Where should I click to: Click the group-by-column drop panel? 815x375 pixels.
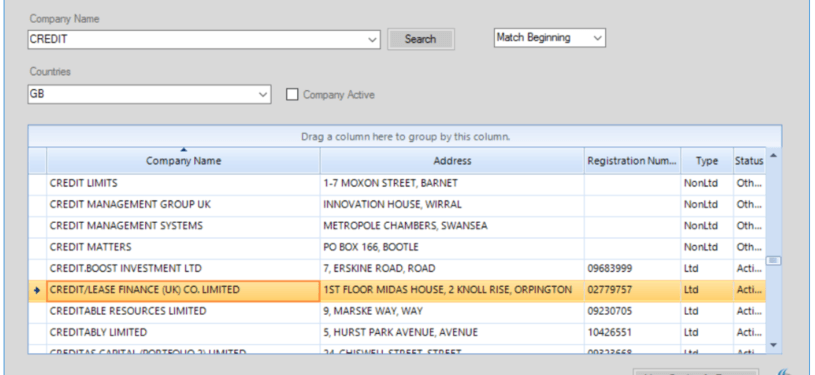click(x=405, y=137)
